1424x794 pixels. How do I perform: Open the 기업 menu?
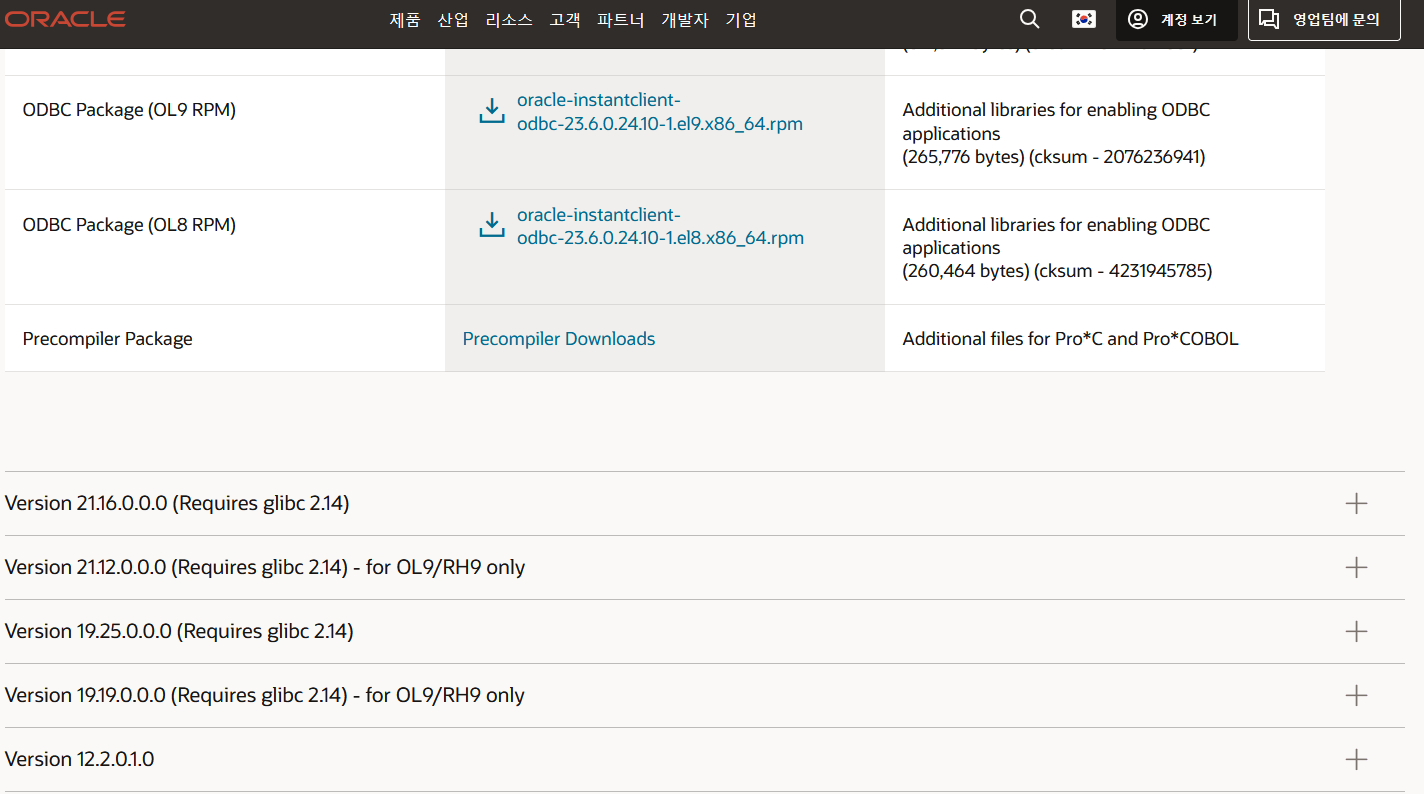[x=741, y=20]
